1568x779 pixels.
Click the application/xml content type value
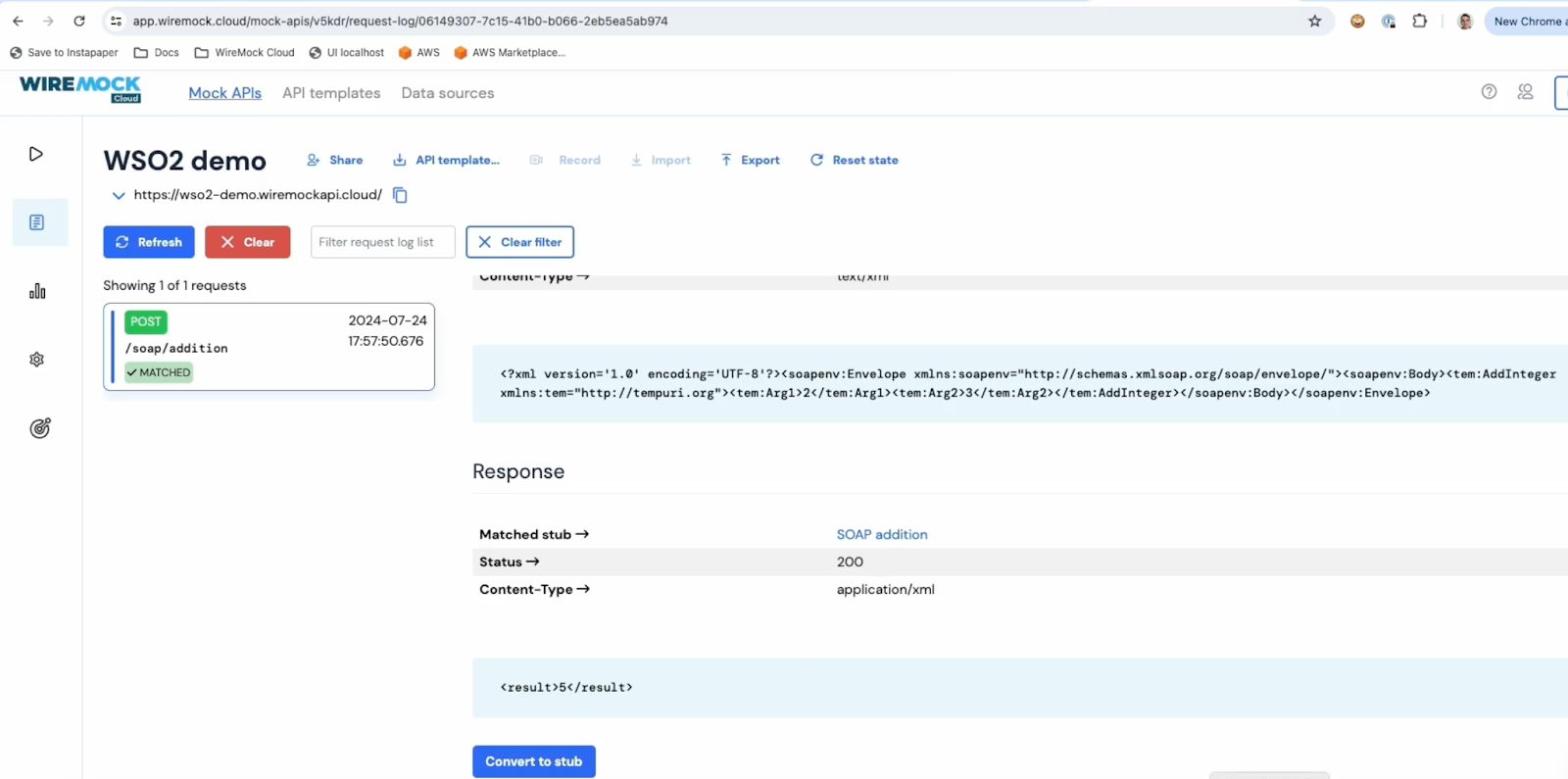pos(886,589)
